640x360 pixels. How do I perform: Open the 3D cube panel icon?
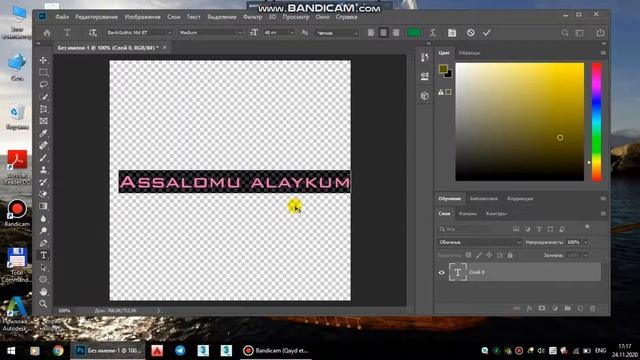(x=424, y=96)
